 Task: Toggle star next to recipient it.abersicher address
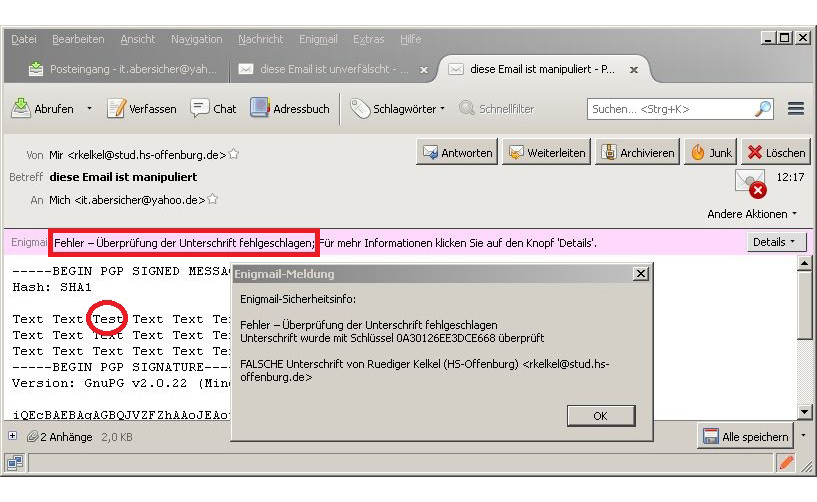[212, 200]
